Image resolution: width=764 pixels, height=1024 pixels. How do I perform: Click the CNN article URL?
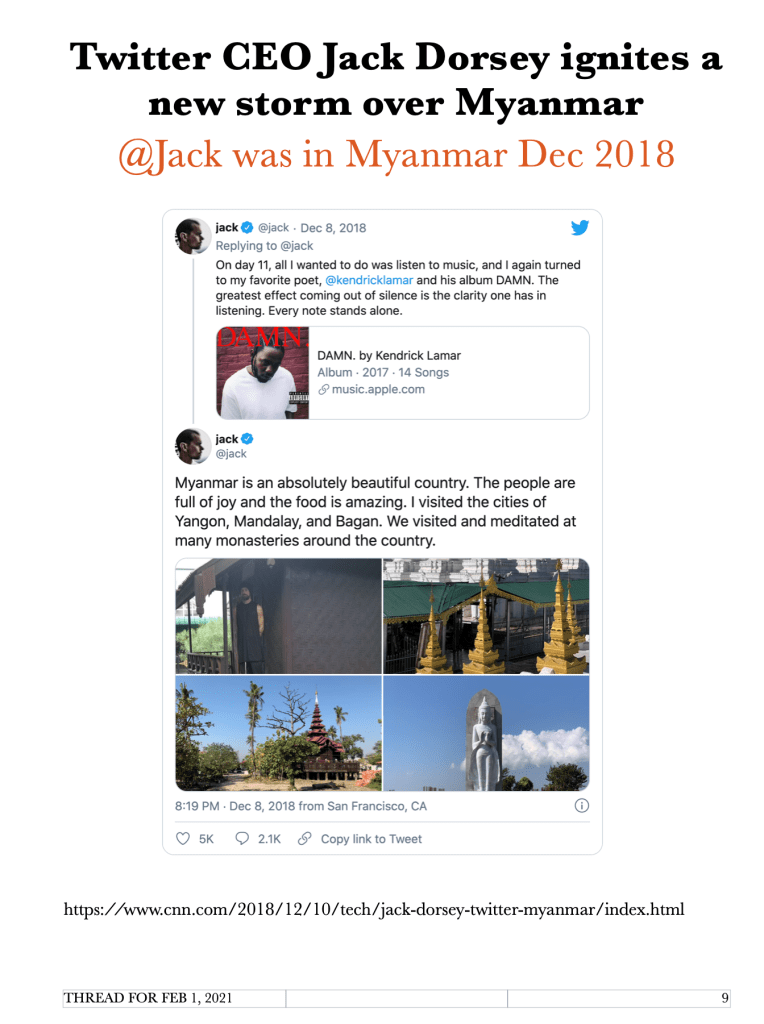tap(374, 910)
